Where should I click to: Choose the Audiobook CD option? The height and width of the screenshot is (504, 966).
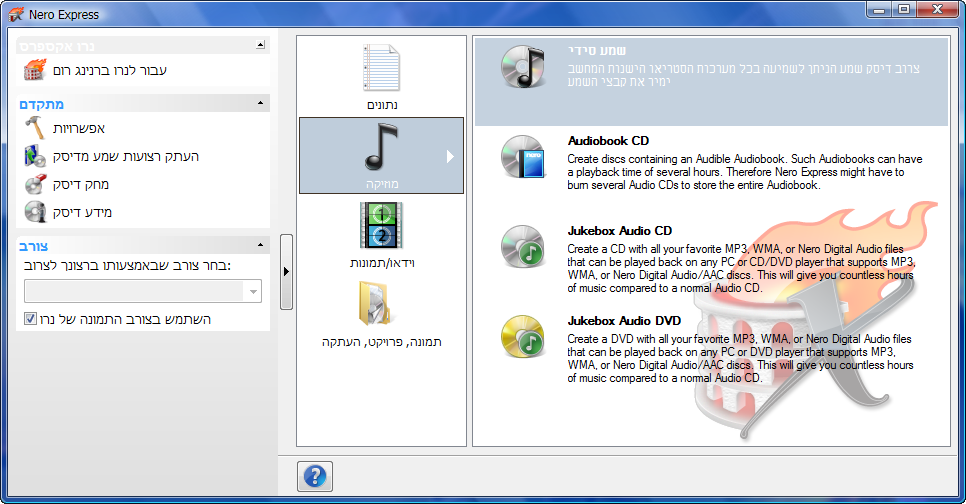click(x=712, y=163)
